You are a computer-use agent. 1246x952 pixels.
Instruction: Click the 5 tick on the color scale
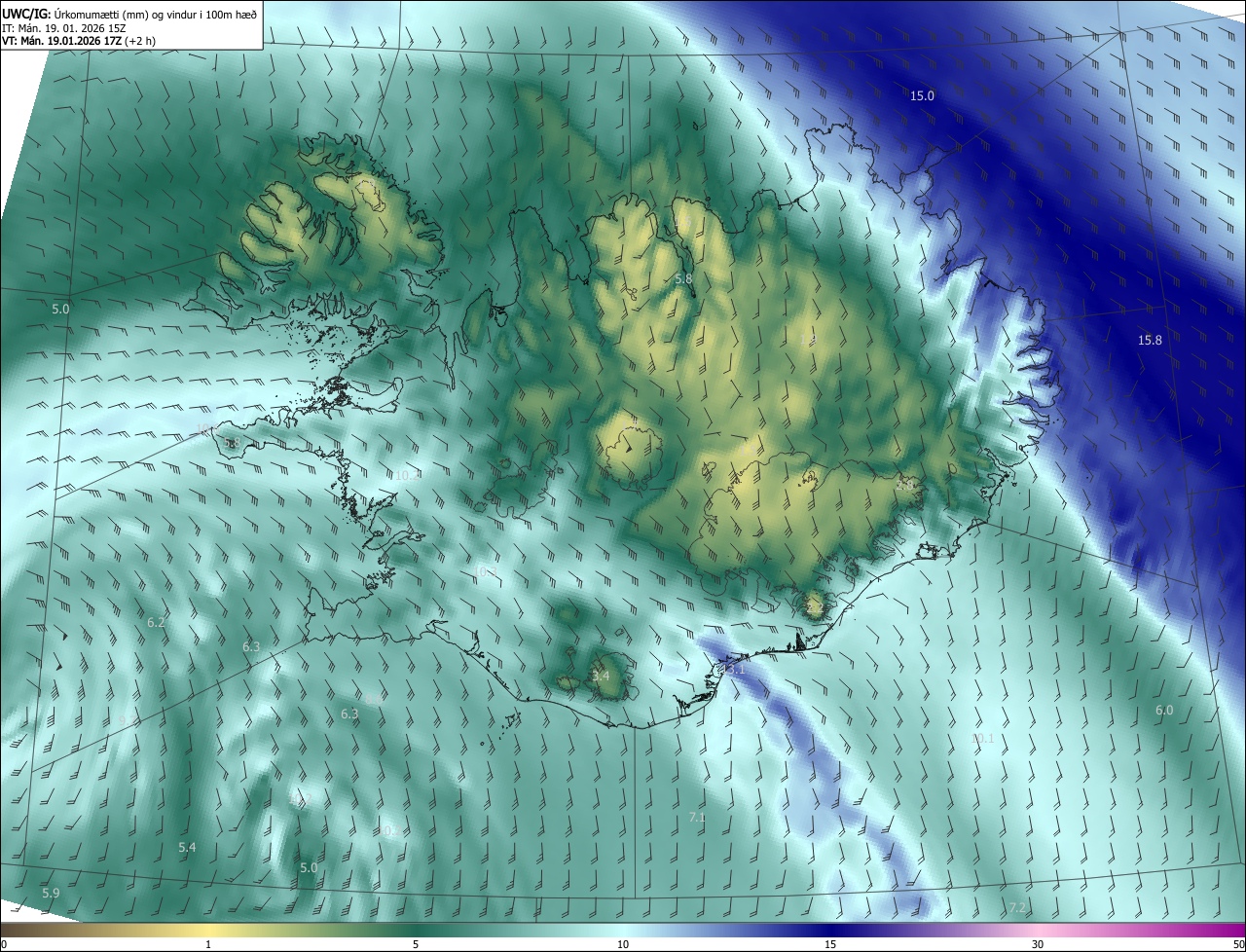tap(416, 944)
